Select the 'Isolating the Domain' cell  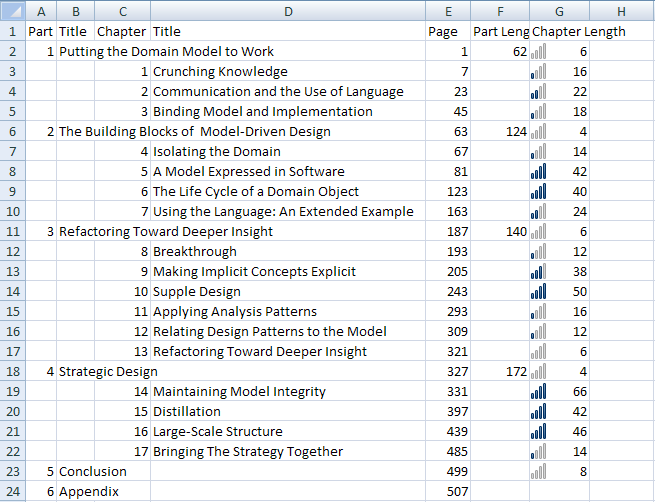click(x=288, y=151)
